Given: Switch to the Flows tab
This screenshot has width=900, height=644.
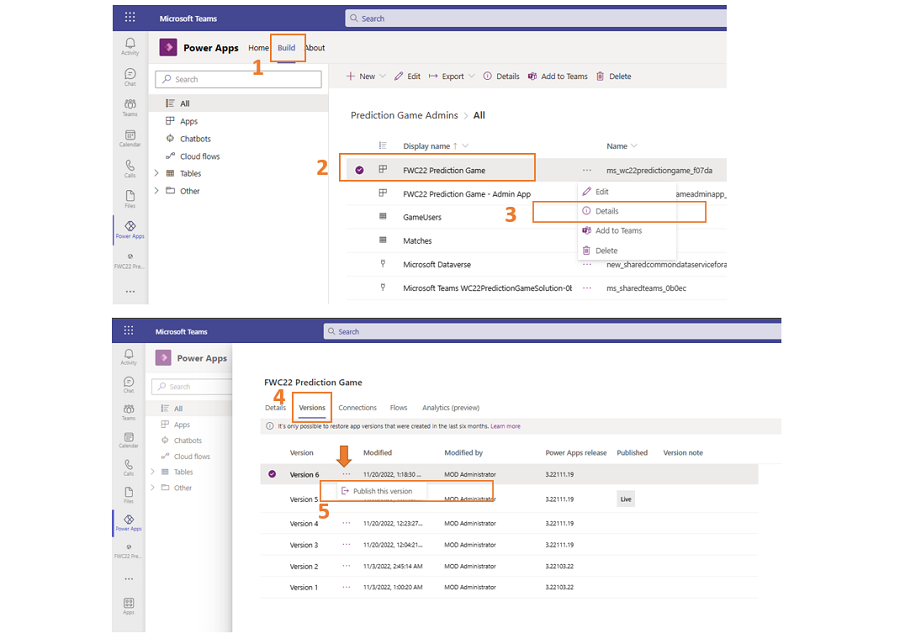Looking at the screenshot, I should tap(398, 408).
